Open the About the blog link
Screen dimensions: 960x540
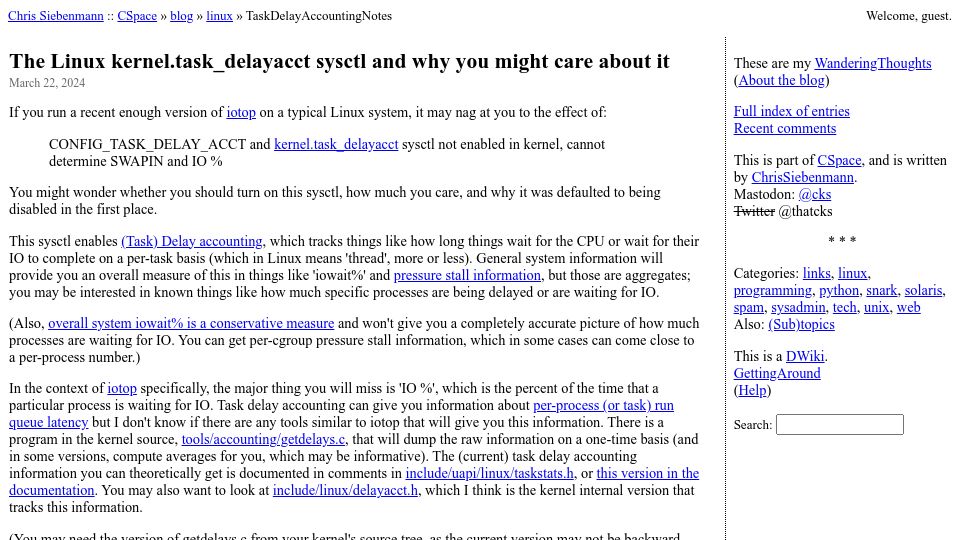pyautogui.click(x=781, y=80)
